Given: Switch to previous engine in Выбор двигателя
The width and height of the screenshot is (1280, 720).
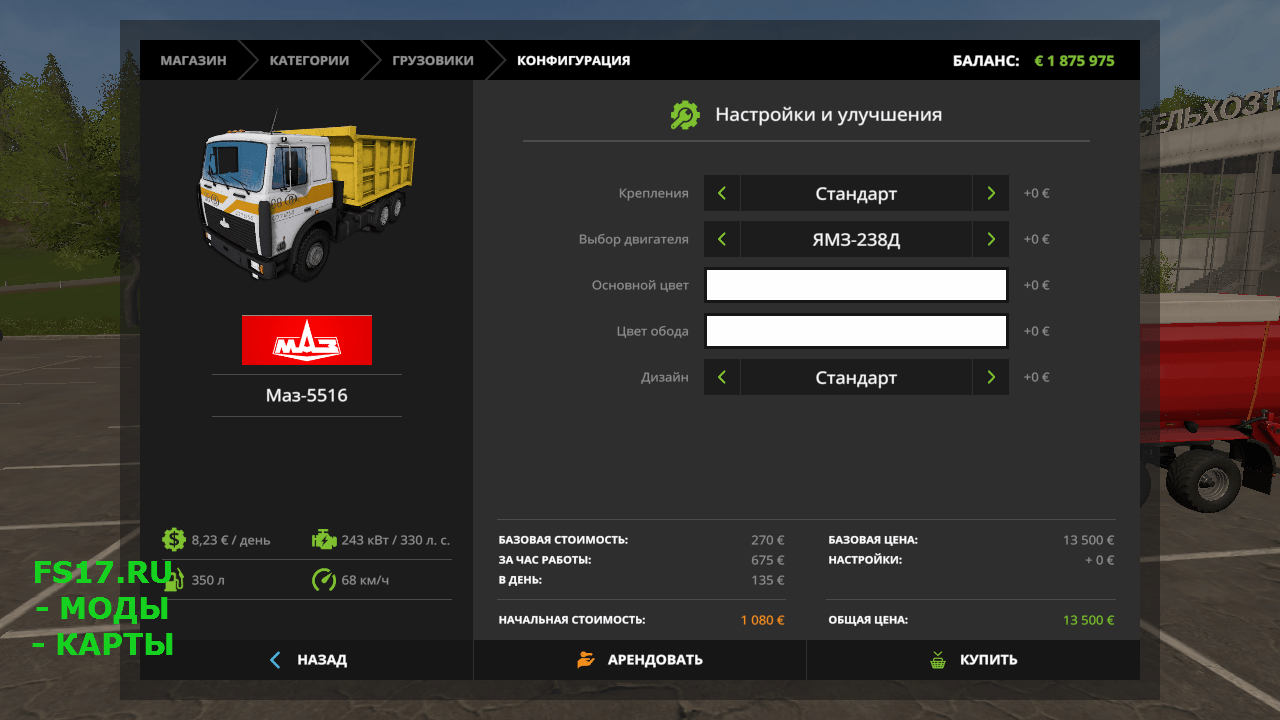Looking at the screenshot, I should 722,239.
